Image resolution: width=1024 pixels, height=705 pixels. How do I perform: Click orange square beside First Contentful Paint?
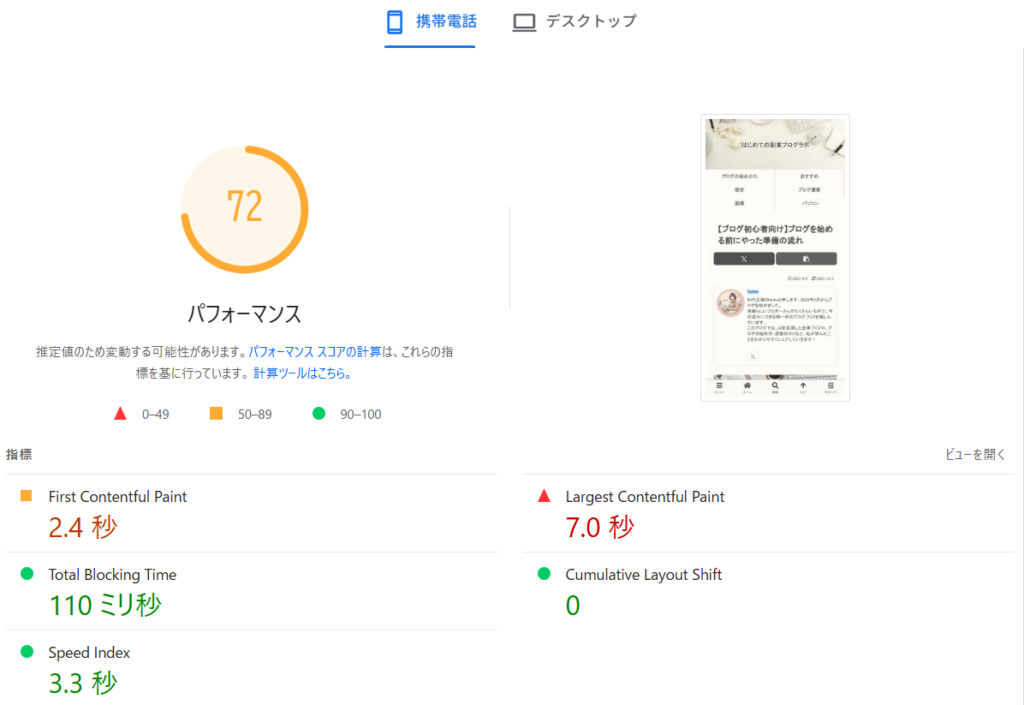click(27, 496)
